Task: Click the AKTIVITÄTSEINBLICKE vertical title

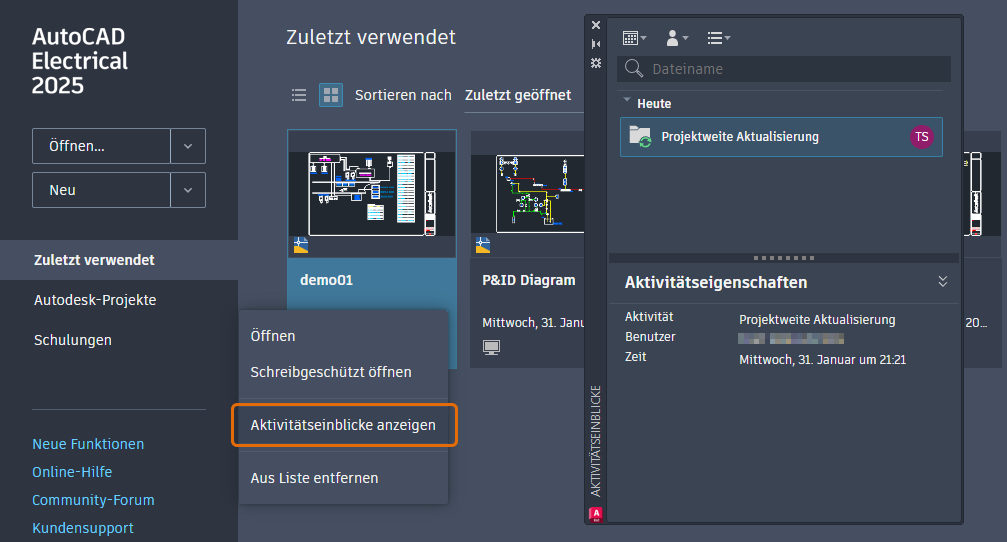Action: [595, 441]
